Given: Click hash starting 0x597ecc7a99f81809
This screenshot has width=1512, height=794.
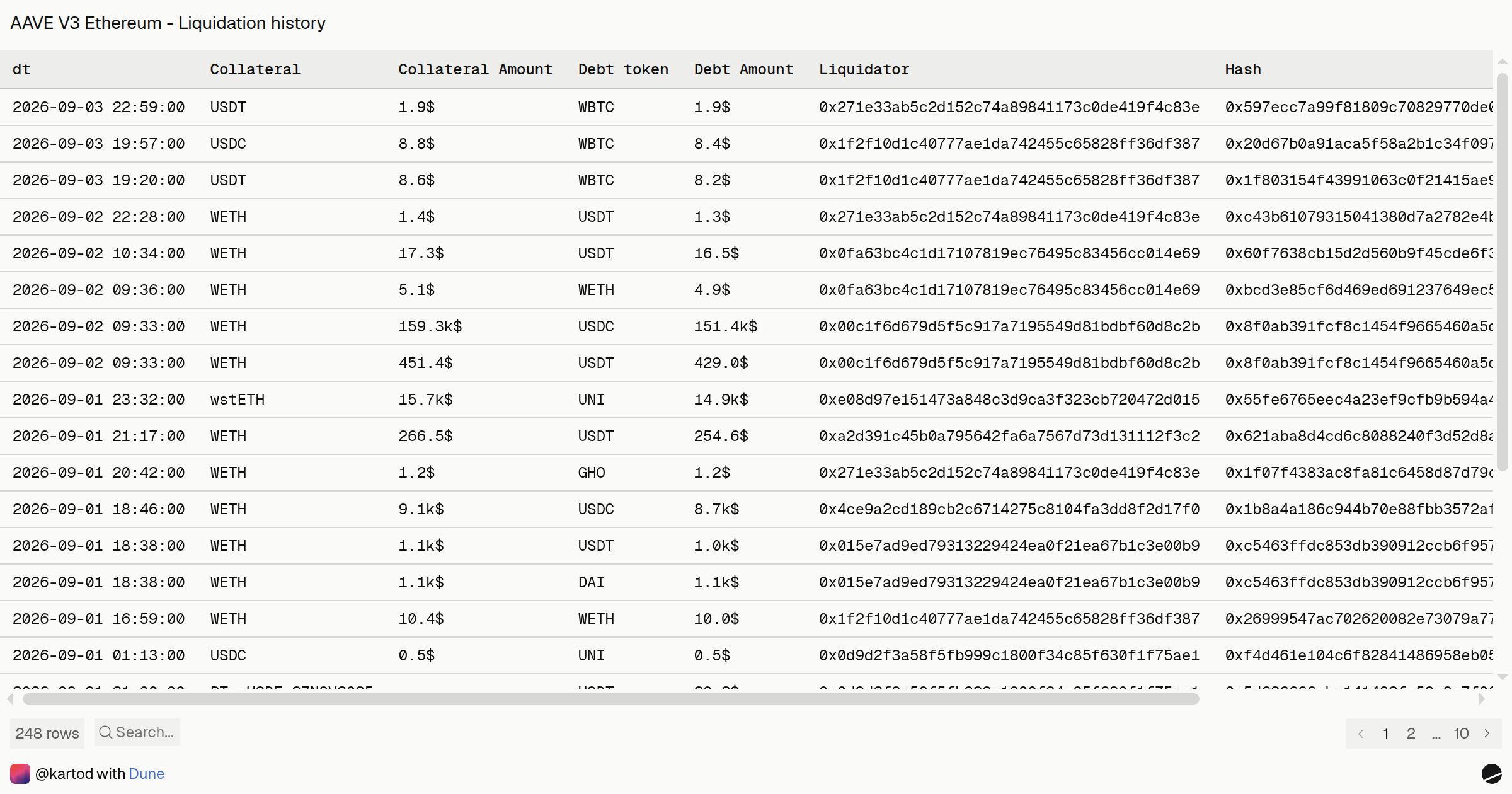Looking at the screenshot, I should pos(1359,107).
